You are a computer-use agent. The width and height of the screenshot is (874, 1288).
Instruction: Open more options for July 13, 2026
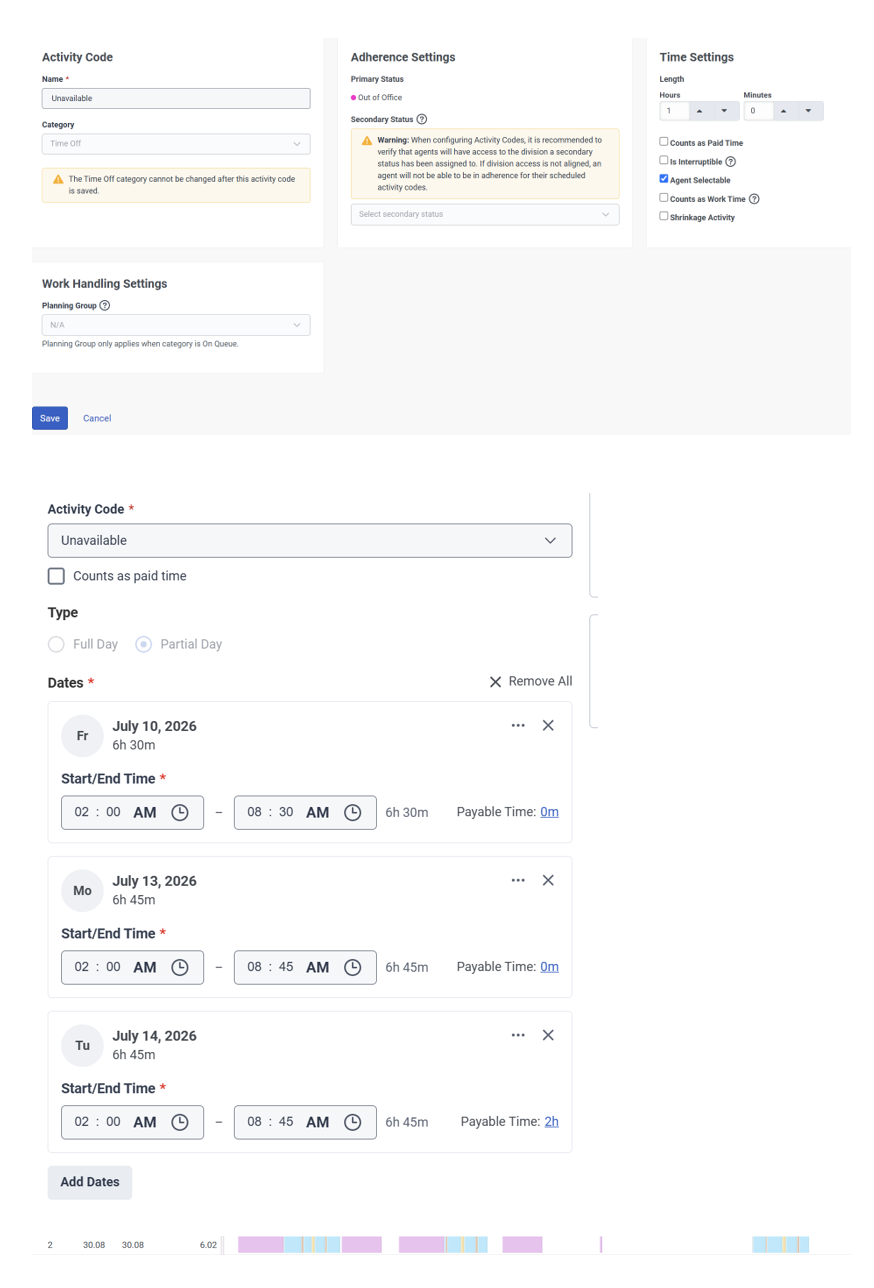[x=518, y=881]
